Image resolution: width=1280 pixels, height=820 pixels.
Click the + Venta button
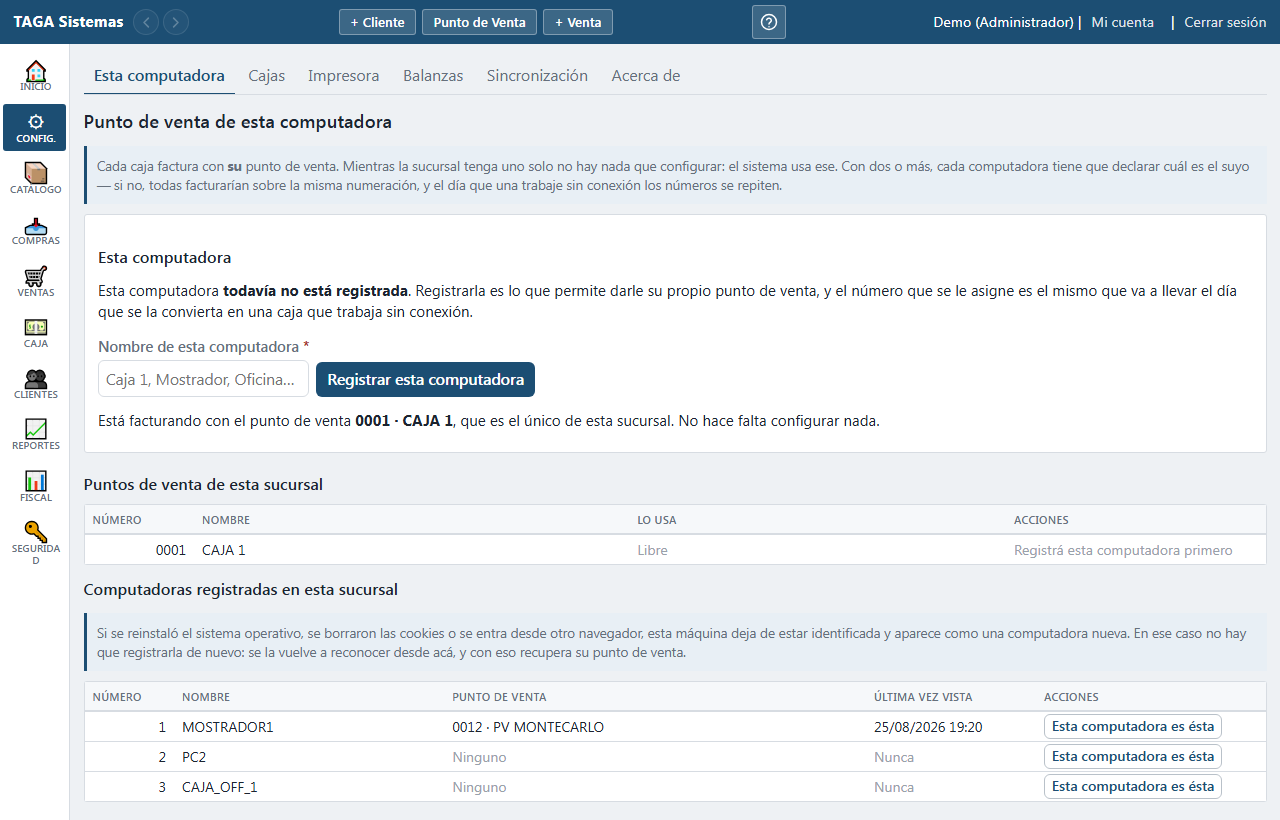(x=578, y=22)
